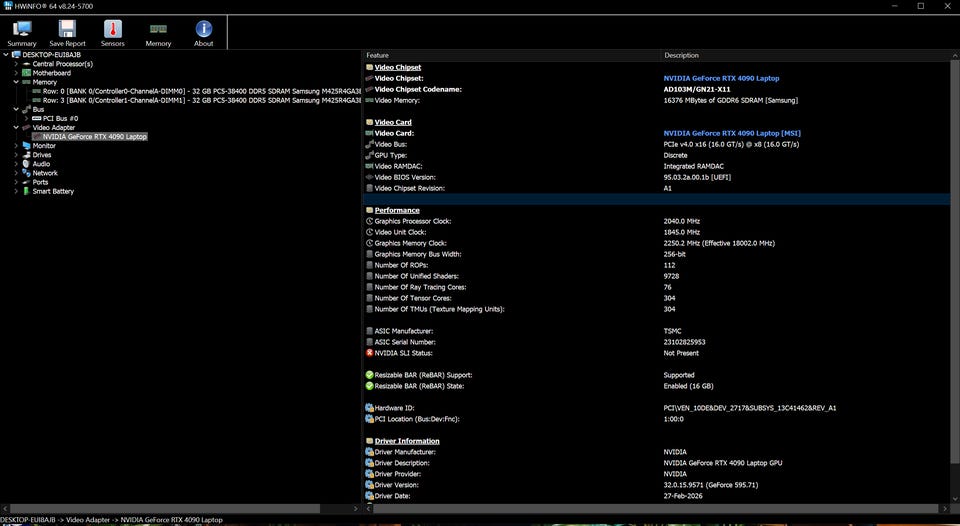Click the tree panel horizontal scrollbar
960x526 pixels.
pos(165,509)
